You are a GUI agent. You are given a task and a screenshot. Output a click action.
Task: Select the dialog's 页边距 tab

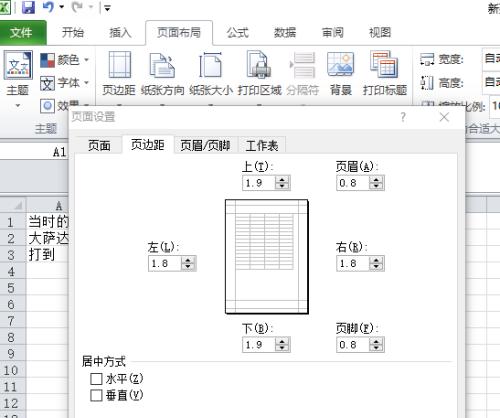(148, 145)
